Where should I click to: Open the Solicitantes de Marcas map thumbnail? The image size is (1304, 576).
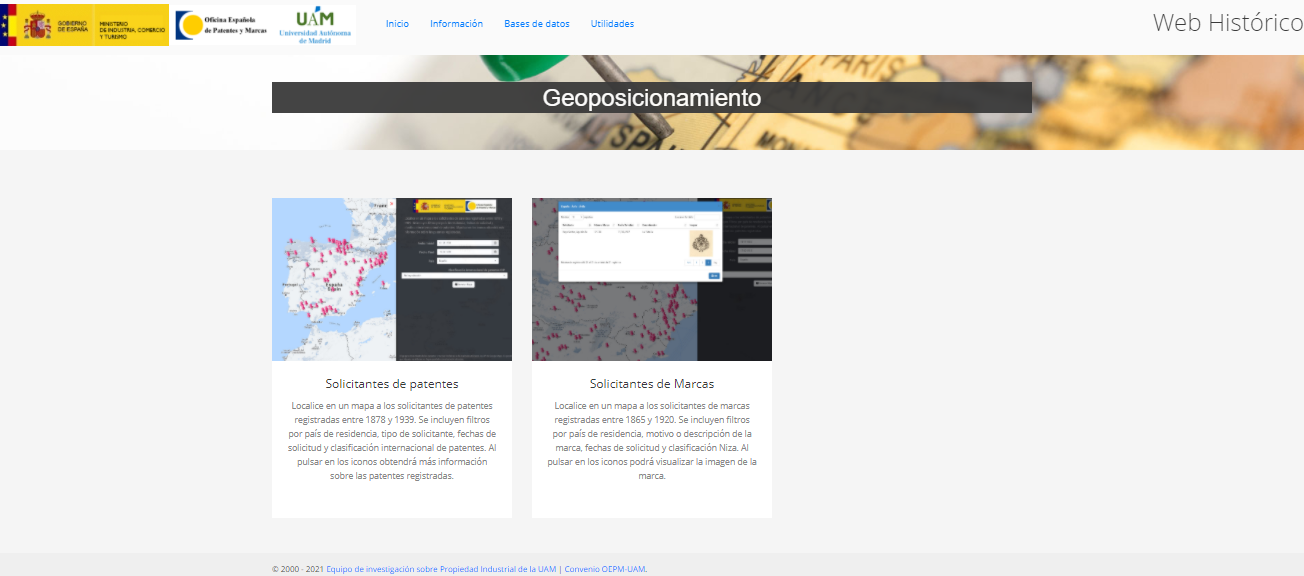pyautogui.click(x=651, y=279)
